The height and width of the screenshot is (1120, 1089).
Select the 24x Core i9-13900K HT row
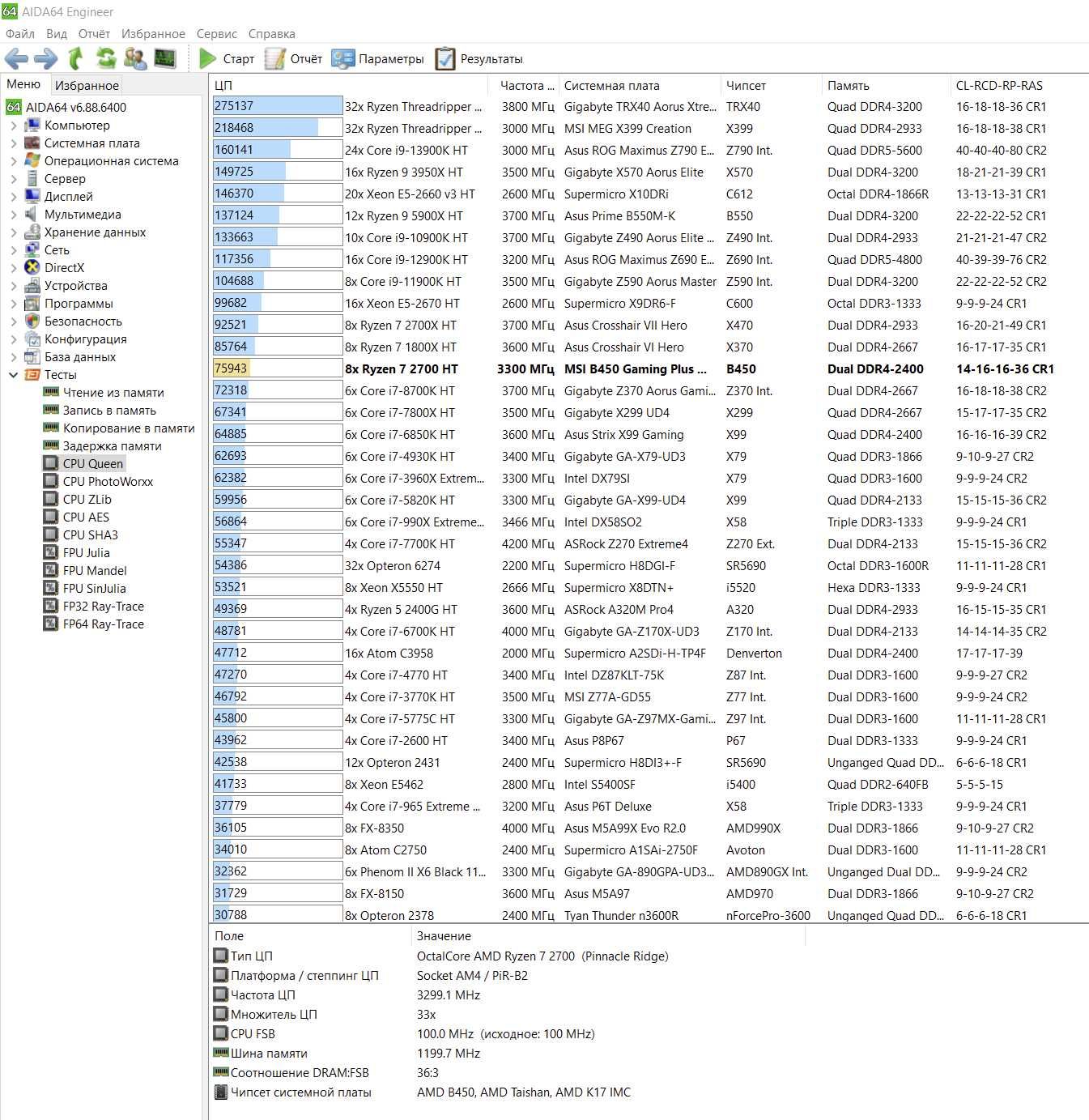(648, 150)
